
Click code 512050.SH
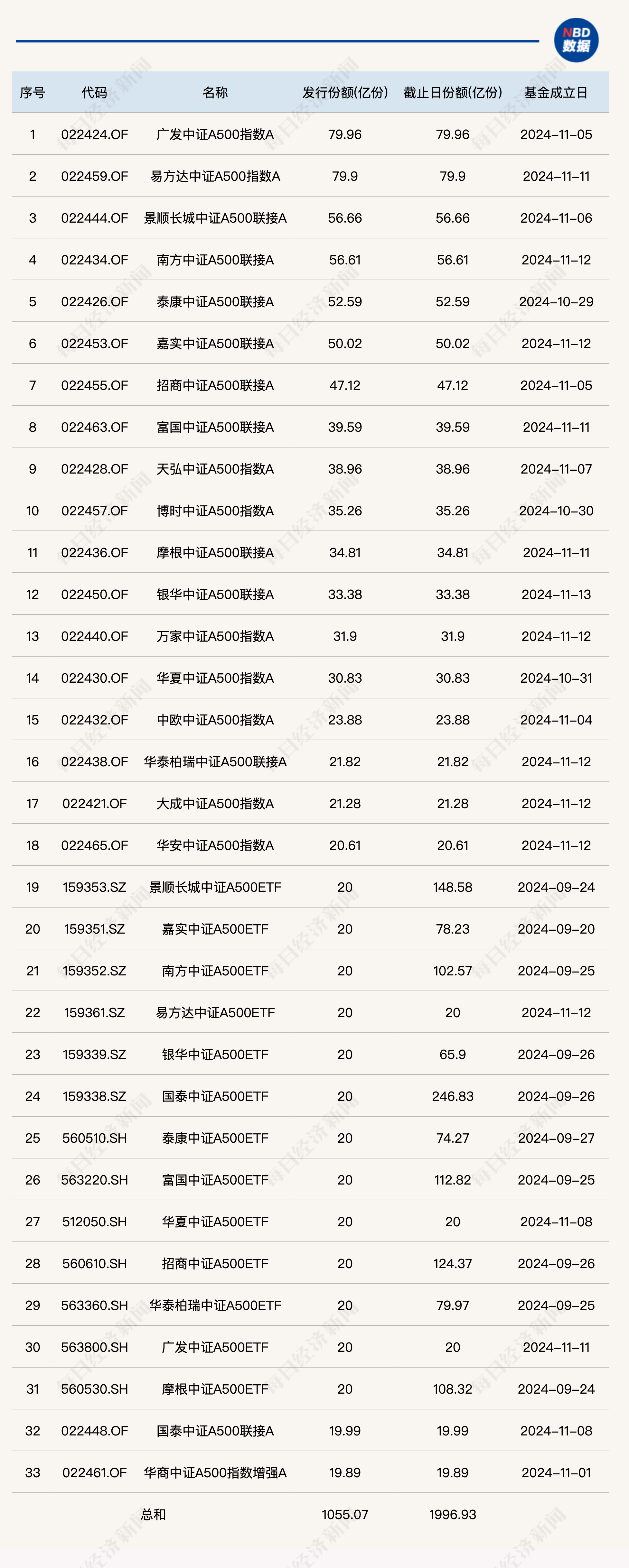(x=94, y=1222)
